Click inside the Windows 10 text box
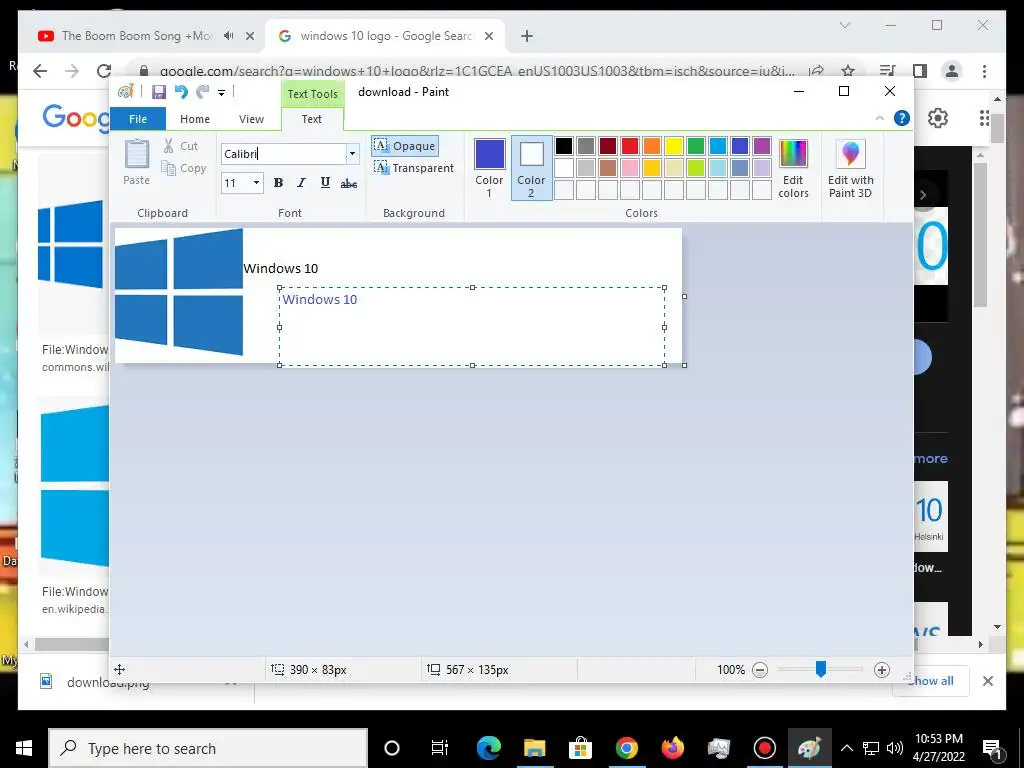Image resolution: width=1024 pixels, height=768 pixels. coord(472,327)
